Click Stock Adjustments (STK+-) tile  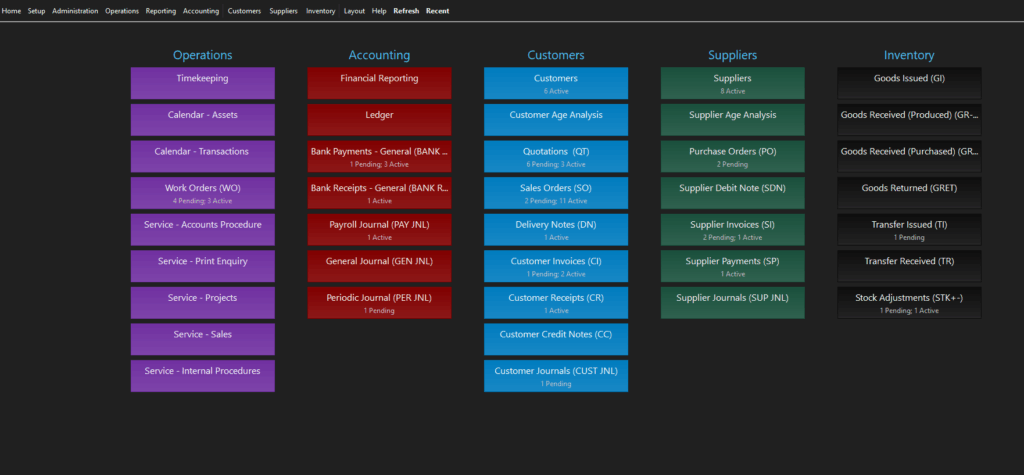coord(909,303)
